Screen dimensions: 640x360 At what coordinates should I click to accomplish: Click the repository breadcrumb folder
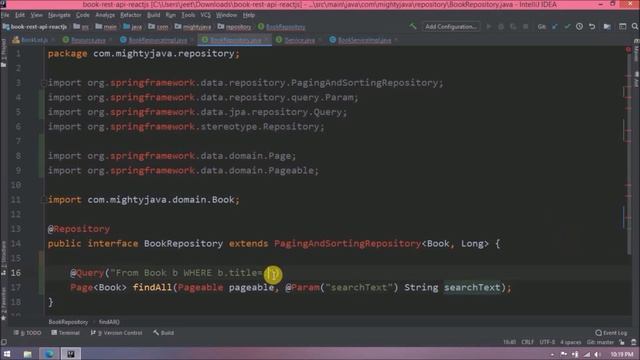tap(234, 27)
